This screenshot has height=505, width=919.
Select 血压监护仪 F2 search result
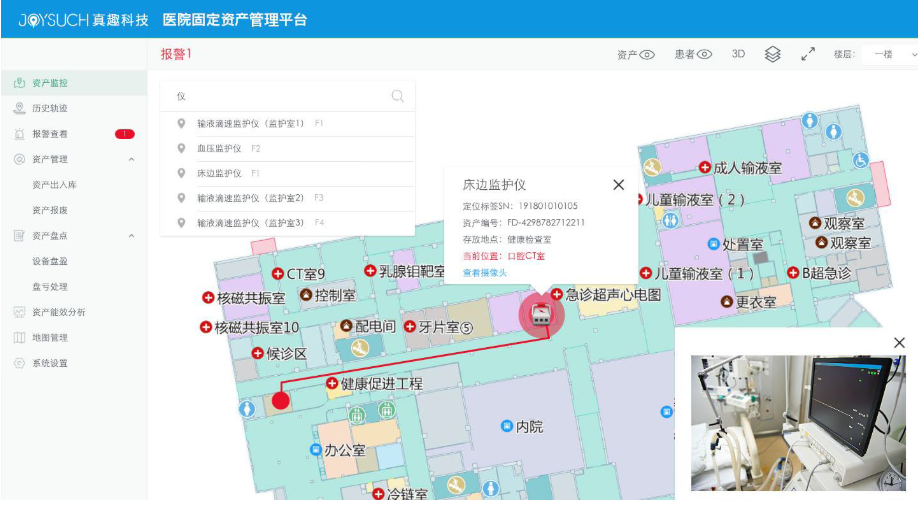[287, 149]
